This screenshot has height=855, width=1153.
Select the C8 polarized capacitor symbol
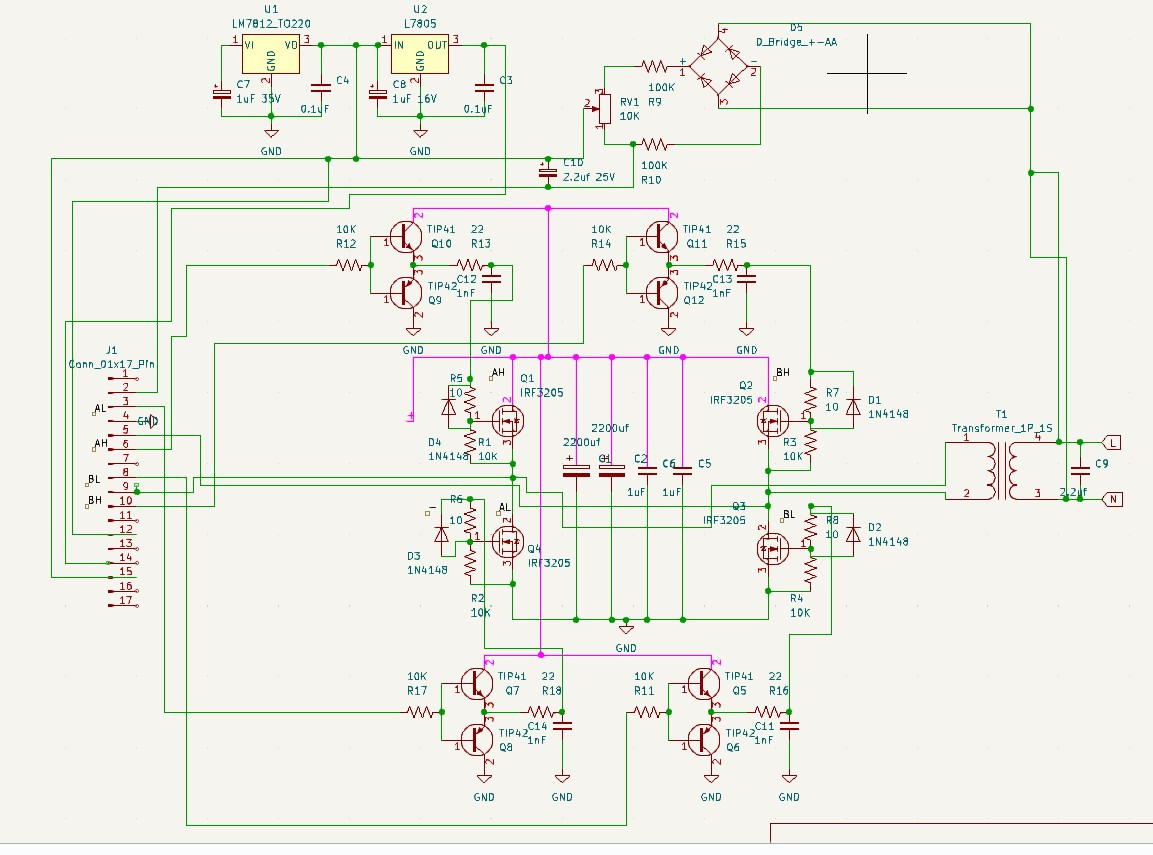click(377, 94)
